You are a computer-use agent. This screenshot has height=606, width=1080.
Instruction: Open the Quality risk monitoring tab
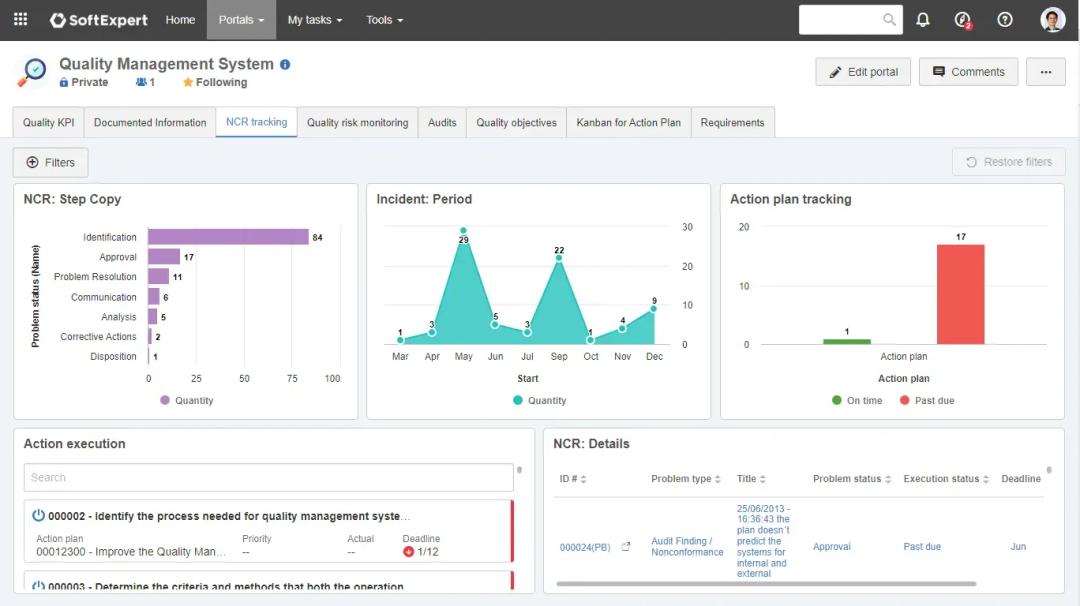pos(357,123)
